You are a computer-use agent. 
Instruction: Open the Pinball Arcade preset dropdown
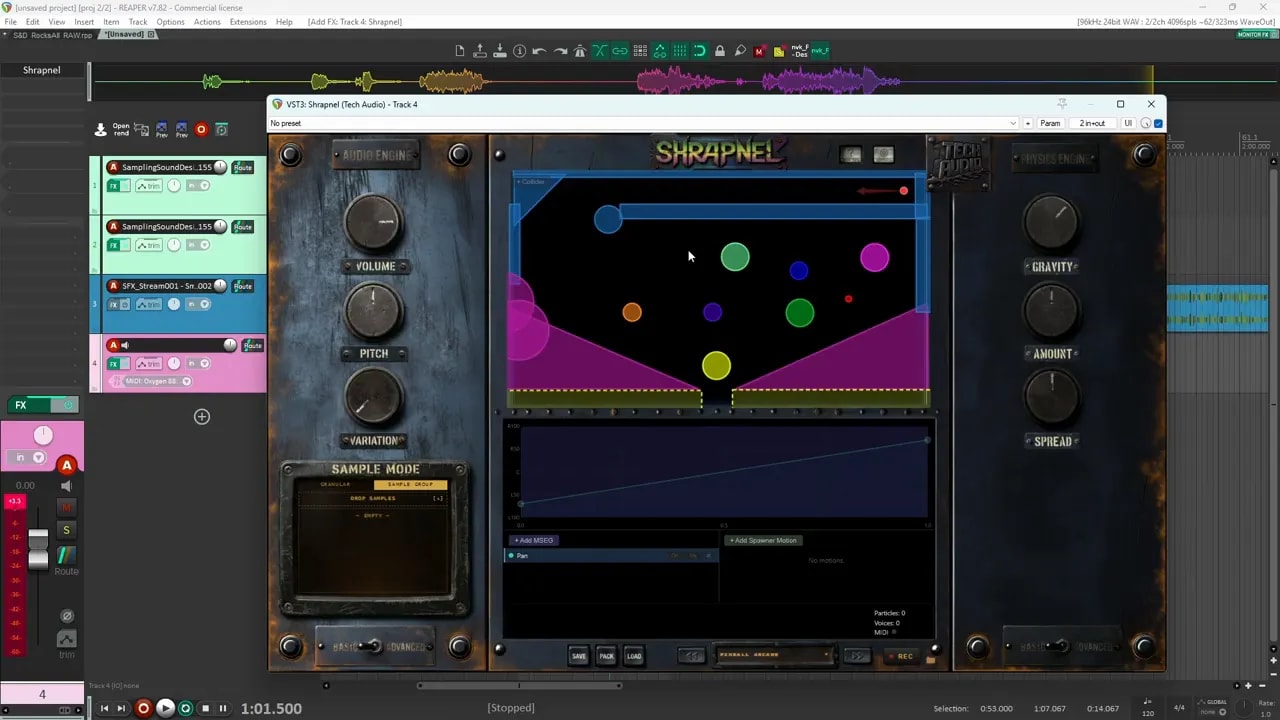pyautogui.click(x=775, y=656)
